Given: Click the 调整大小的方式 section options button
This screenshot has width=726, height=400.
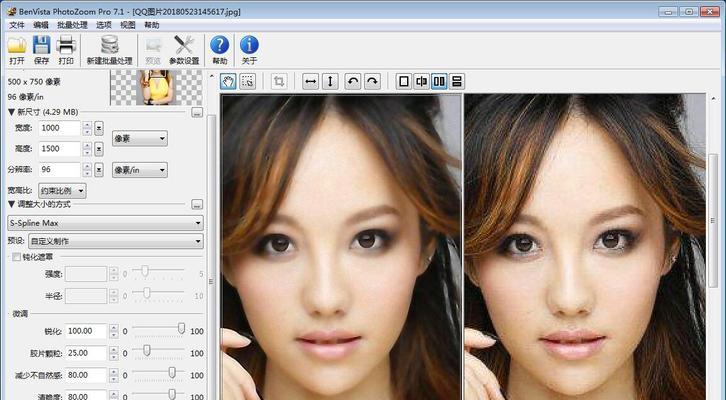Looking at the screenshot, I should coord(197,205).
